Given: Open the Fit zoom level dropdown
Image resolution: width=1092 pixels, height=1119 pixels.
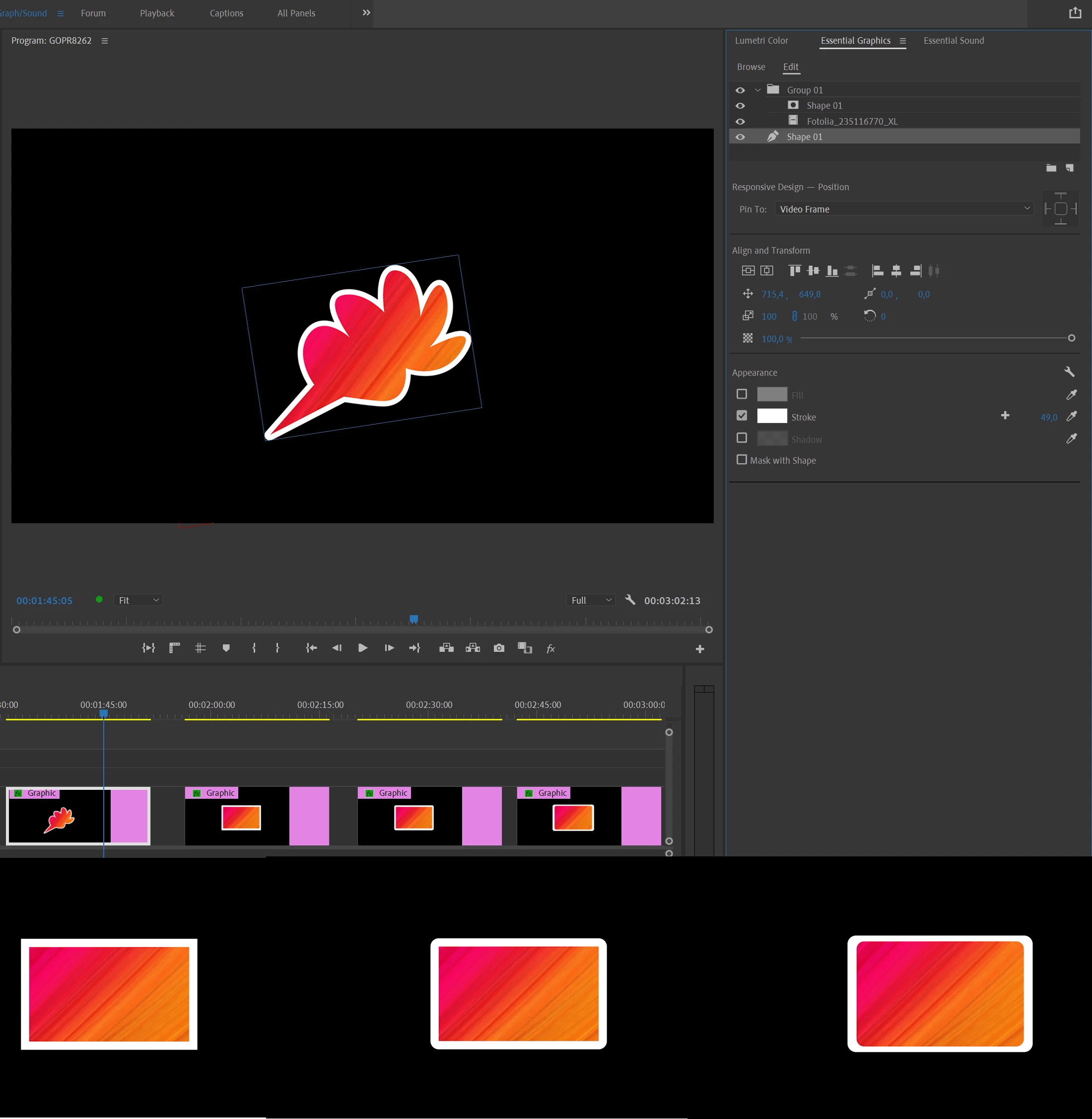Looking at the screenshot, I should [x=138, y=600].
